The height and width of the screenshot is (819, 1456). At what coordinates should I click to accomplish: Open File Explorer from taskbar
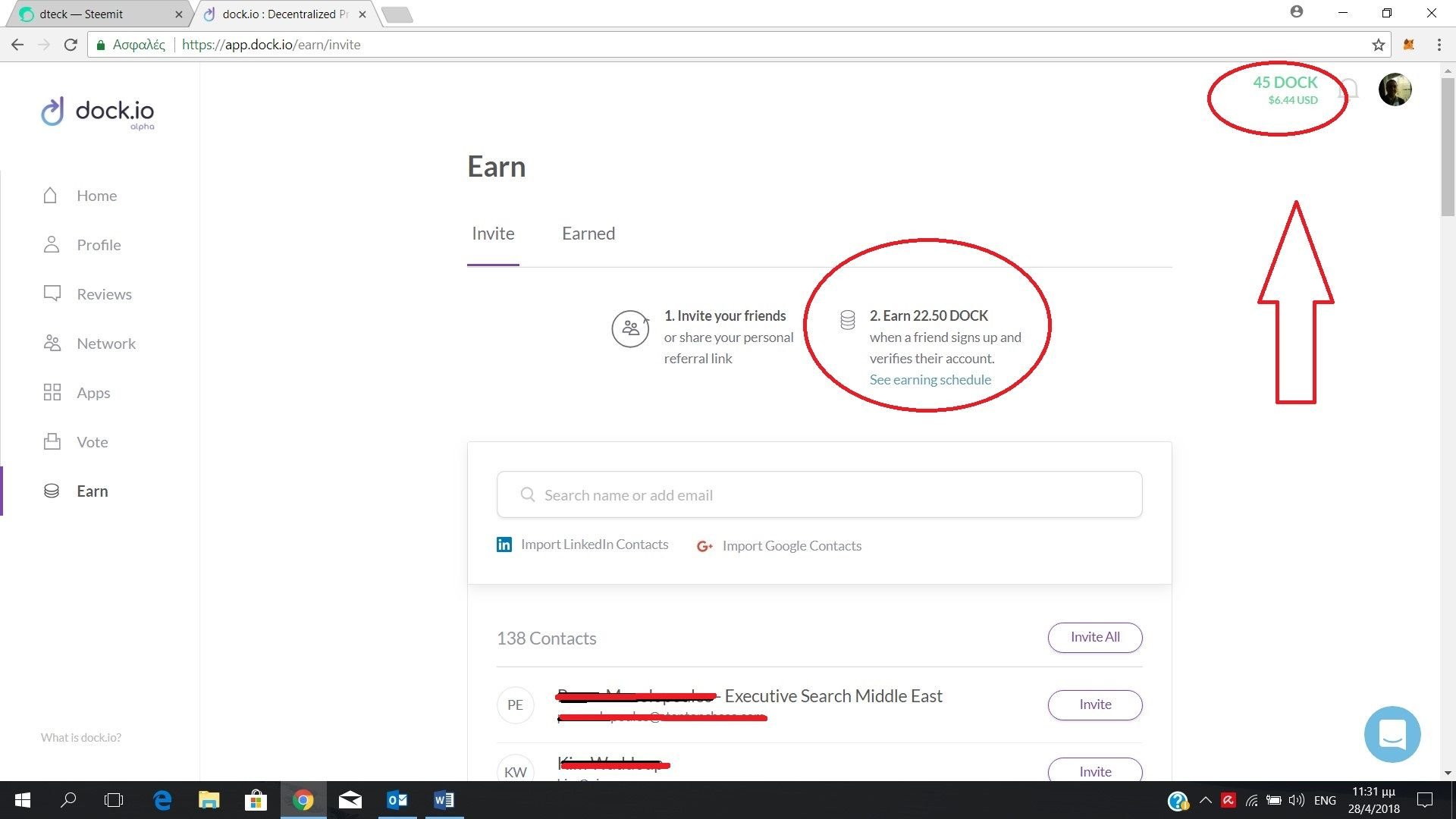pos(209,800)
